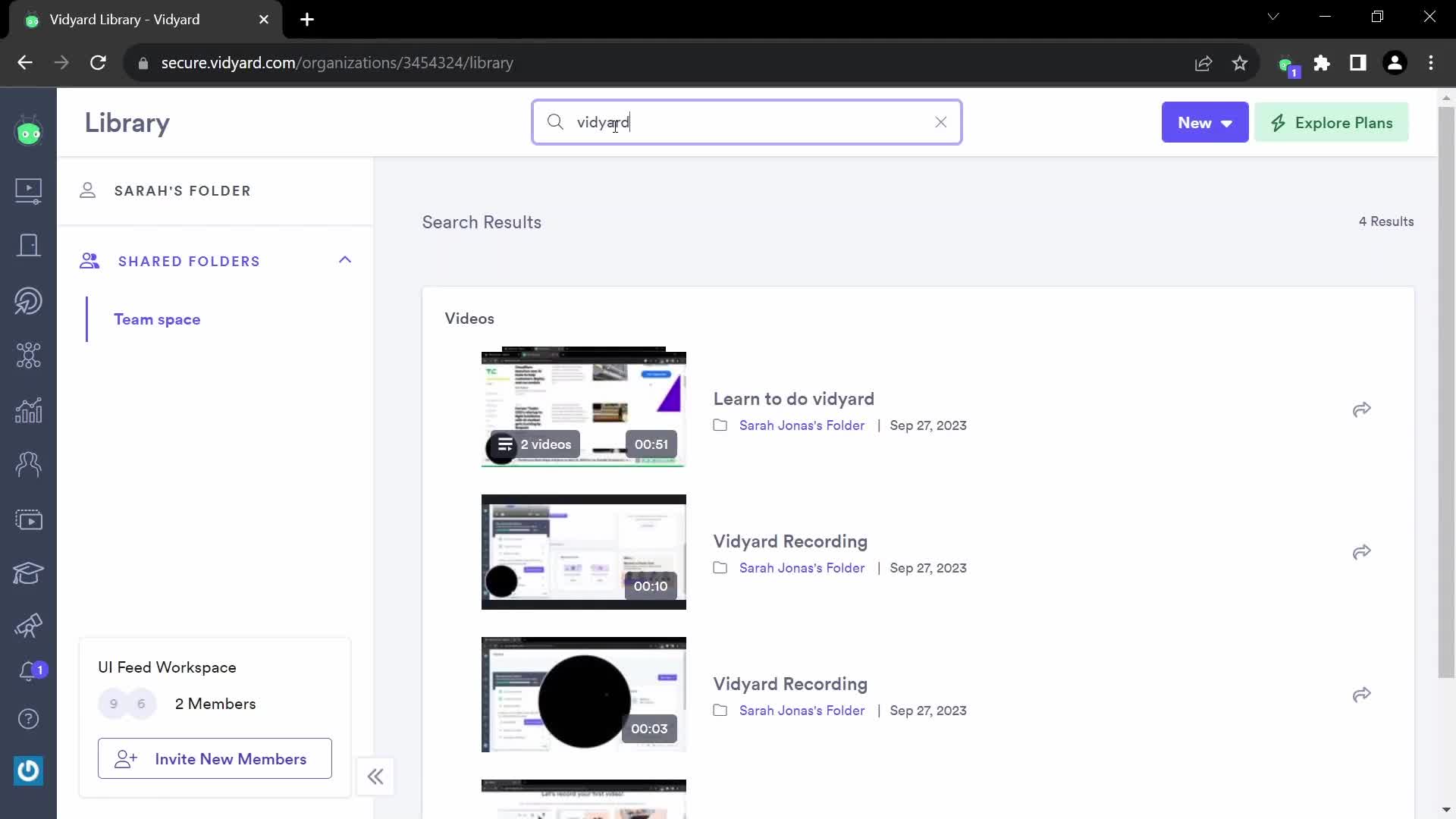This screenshot has height=819, width=1456.
Task: Share the Learn to do vidyard video
Action: click(1362, 409)
